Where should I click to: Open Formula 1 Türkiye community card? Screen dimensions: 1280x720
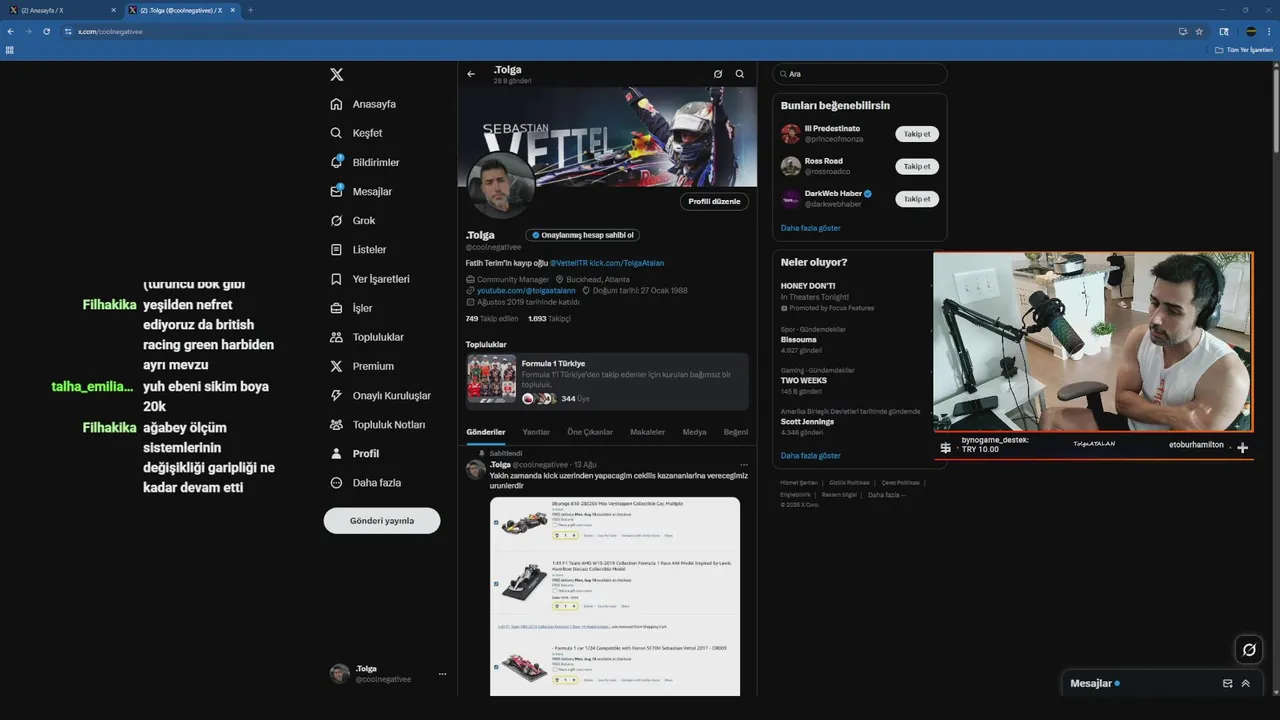tap(607, 382)
